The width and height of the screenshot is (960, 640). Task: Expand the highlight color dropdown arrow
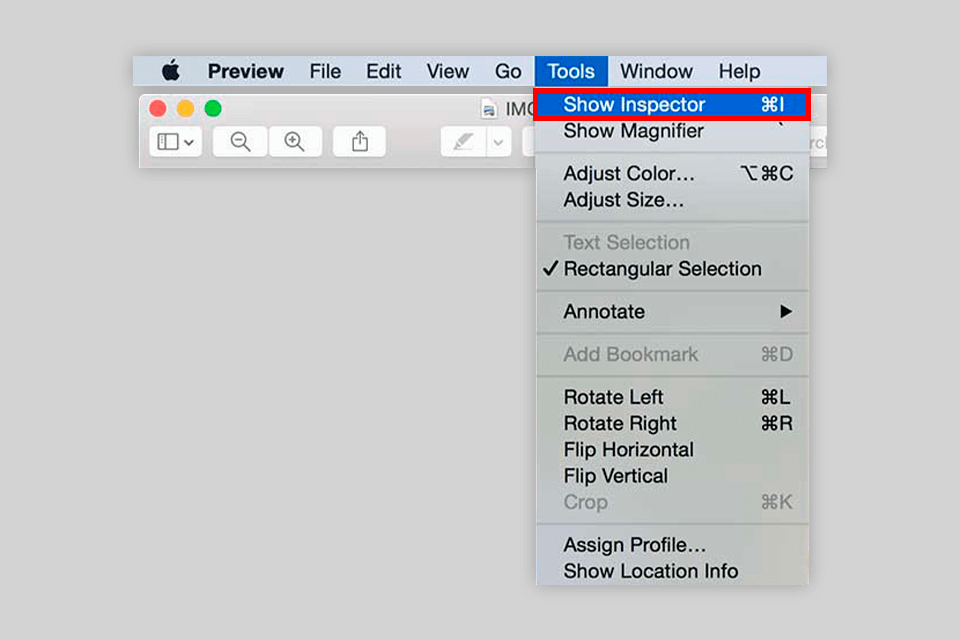coord(499,142)
